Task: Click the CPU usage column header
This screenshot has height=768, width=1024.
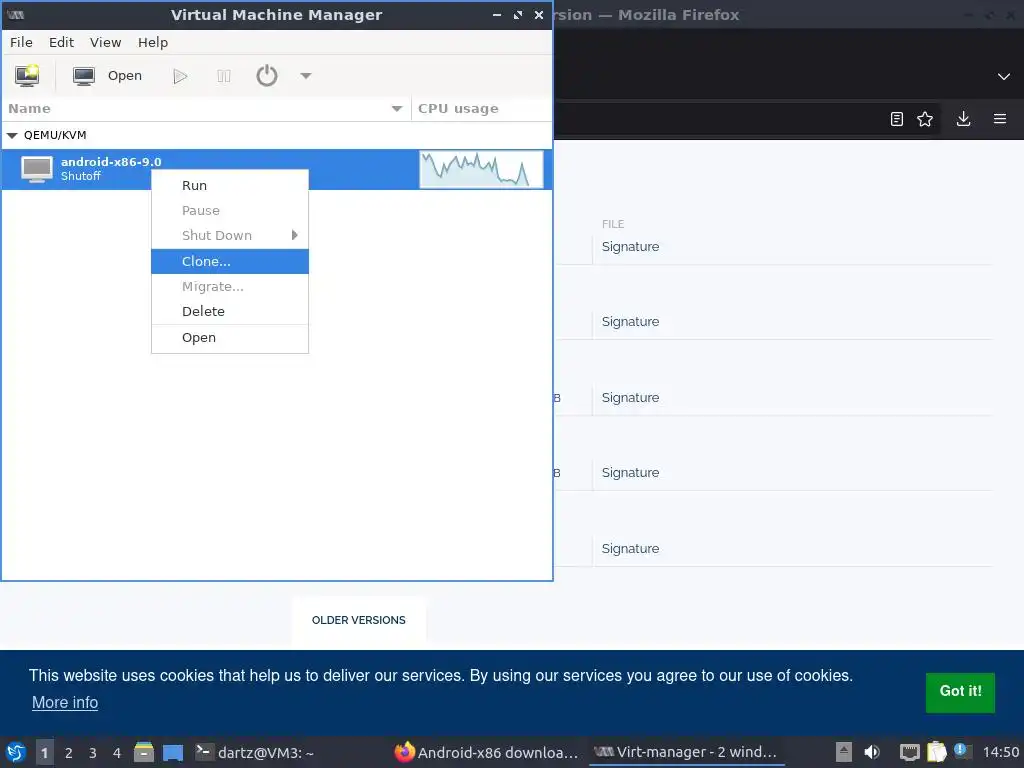Action: pyautogui.click(x=481, y=108)
